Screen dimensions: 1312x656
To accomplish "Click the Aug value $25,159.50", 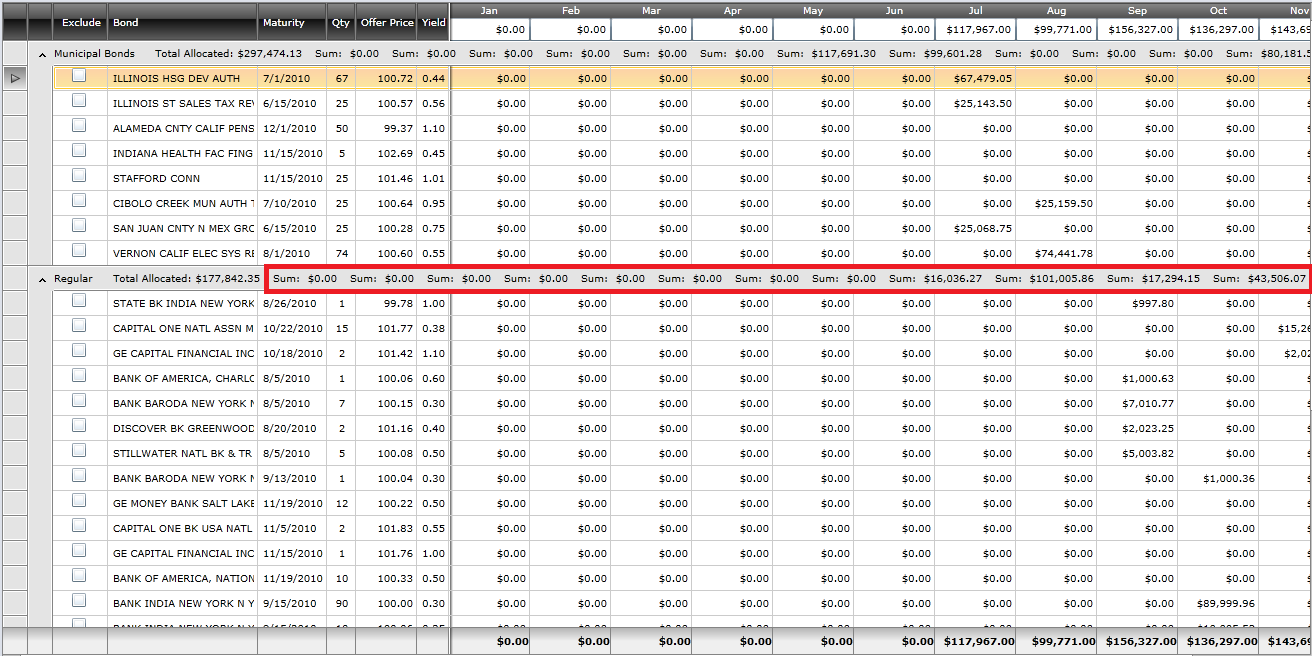I will point(1063,204).
